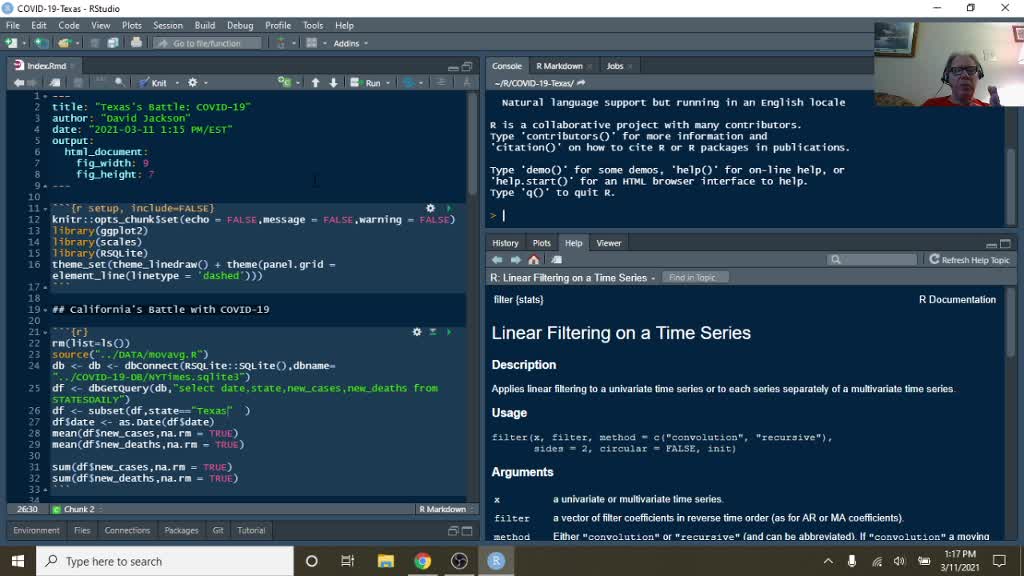This screenshot has height=576, width=1024.
Task: Show help in new window icon
Action: (556, 260)
